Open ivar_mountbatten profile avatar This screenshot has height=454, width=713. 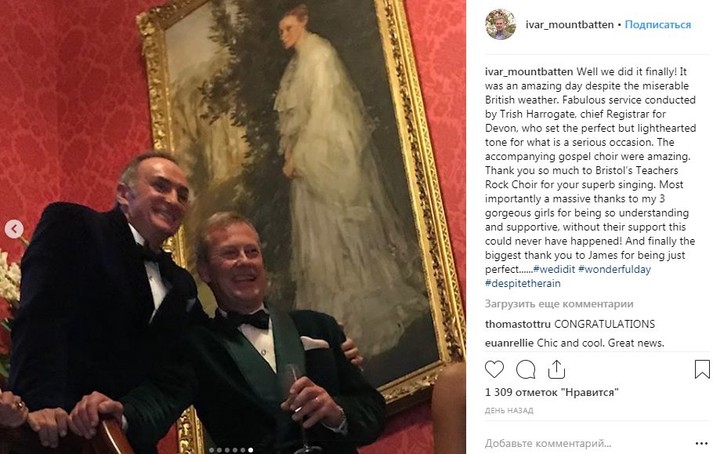coord(500,25)
